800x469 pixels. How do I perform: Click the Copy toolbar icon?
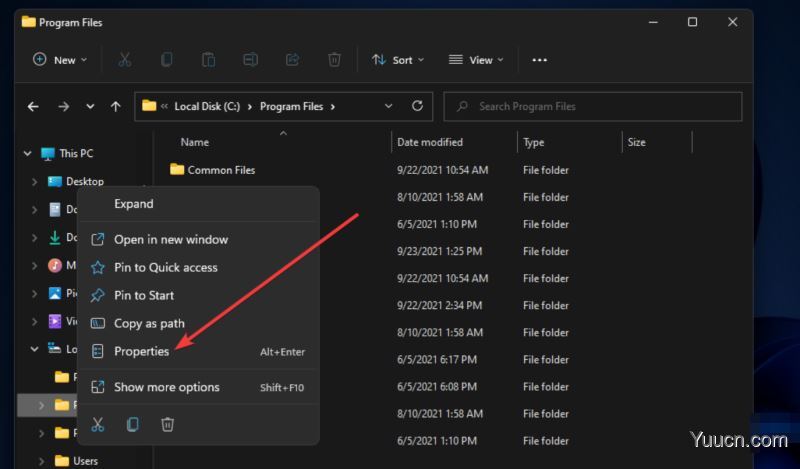coord(166,60)
